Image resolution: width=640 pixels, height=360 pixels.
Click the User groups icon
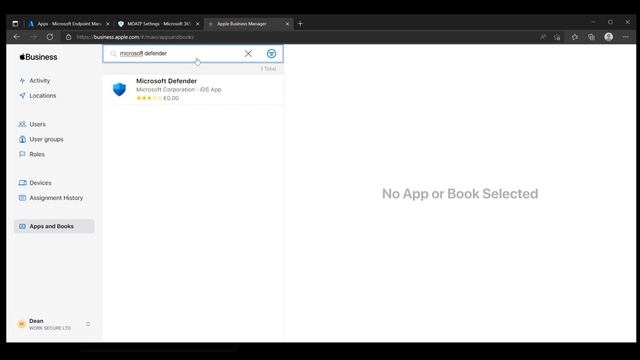point(22,139)
